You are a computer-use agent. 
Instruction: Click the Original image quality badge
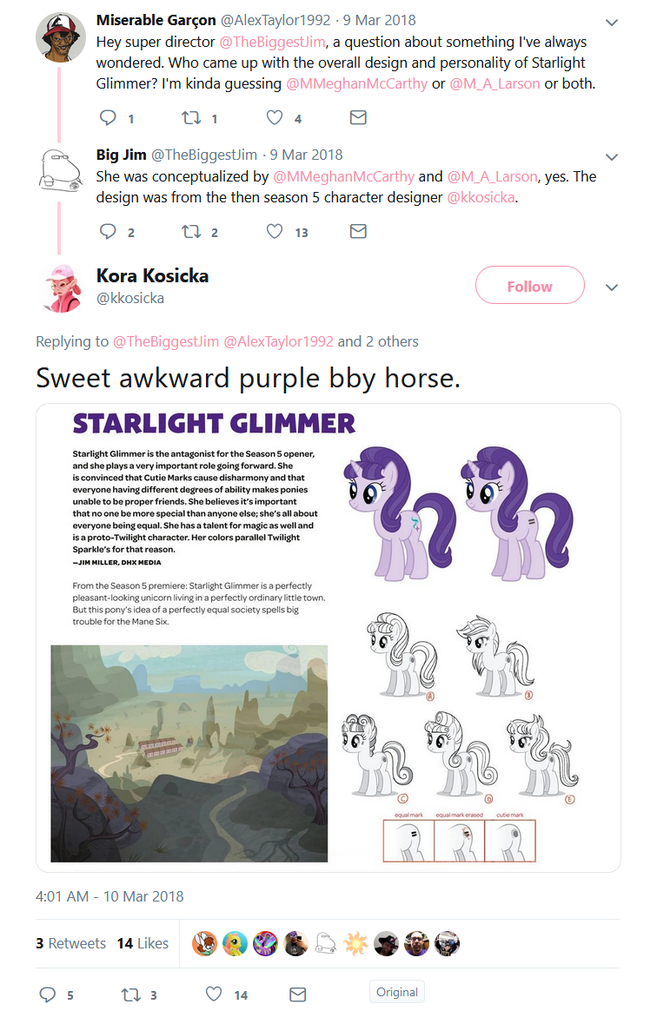tap(397, 991)
